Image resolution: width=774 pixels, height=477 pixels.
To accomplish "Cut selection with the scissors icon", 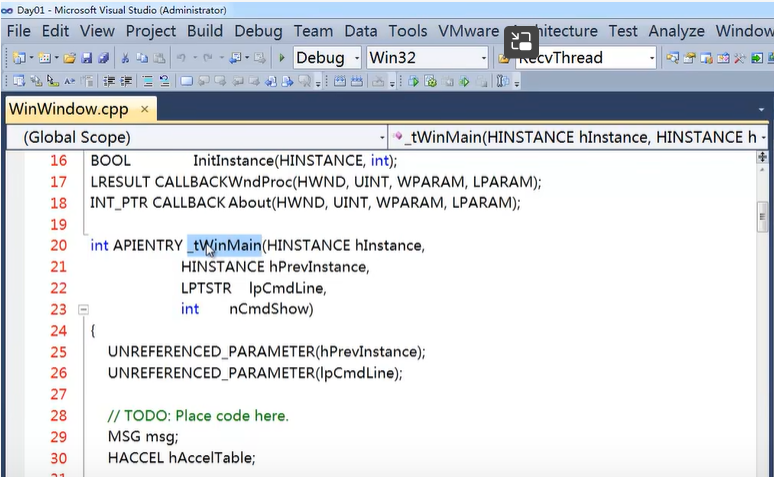I will tap(125, 58).
